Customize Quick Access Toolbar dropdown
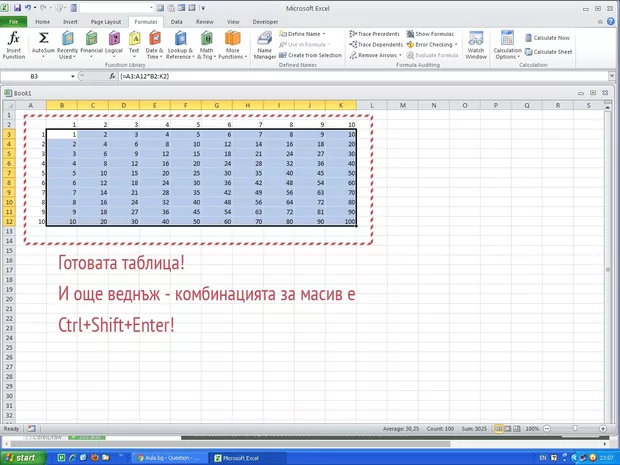This screenshot has width=620, height=465. click(203, 8)
